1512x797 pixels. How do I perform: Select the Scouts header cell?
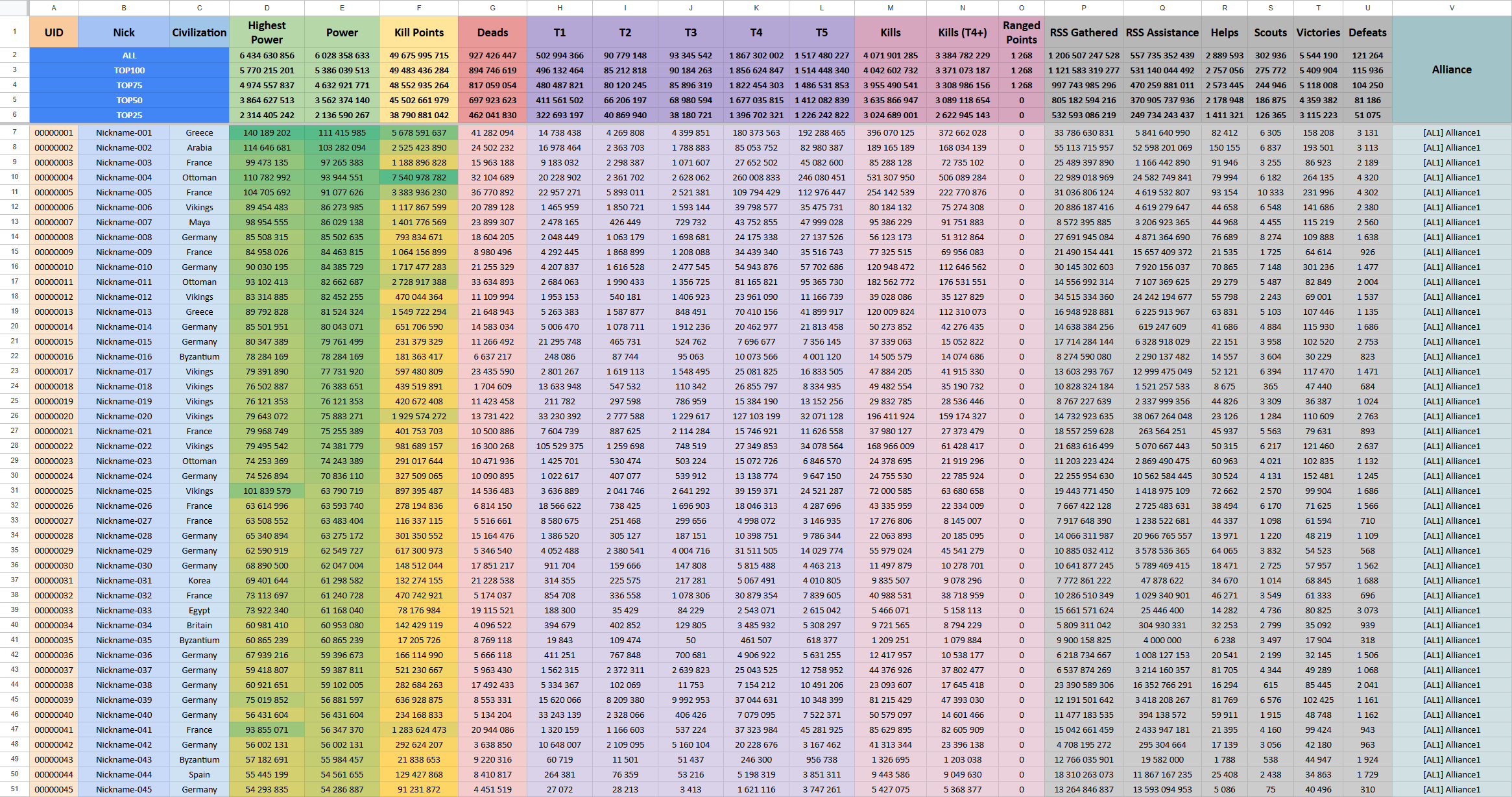1271,32
